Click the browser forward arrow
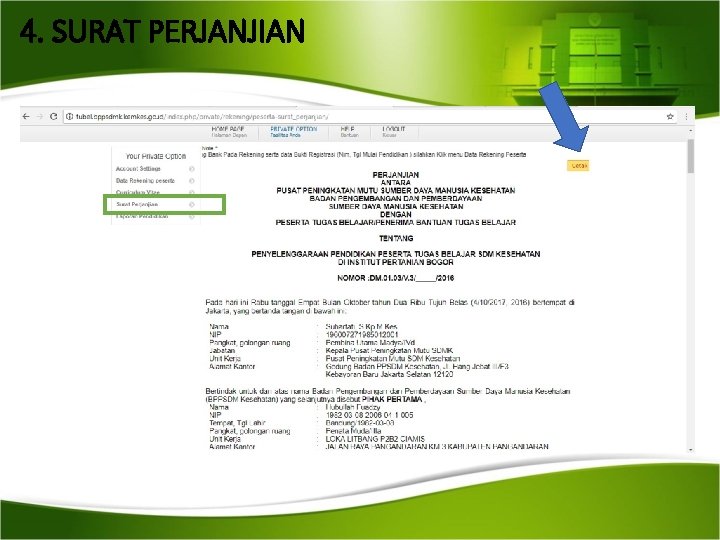 [39, 117]
